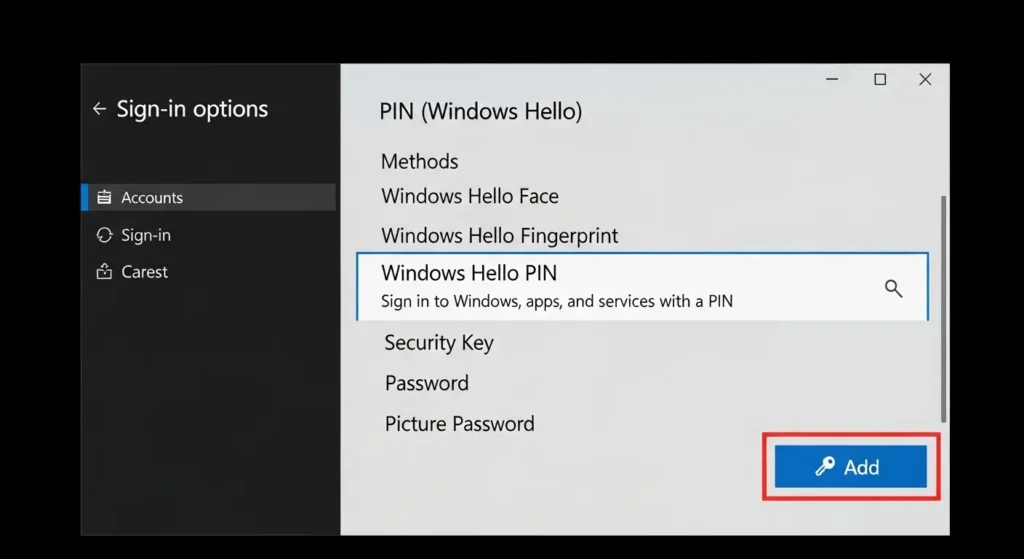Select Windows Hello Face option

[x=470, y=196]
